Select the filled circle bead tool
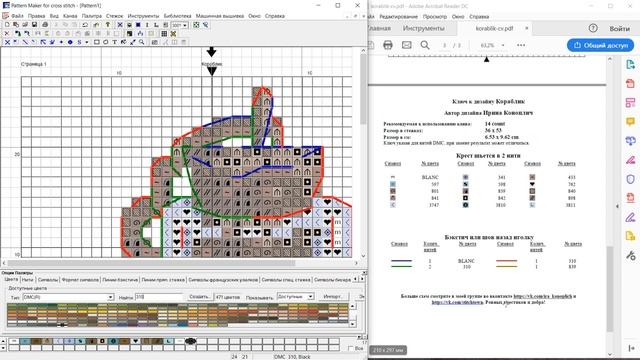Screen dimensions: 640x360 click(x=70, y=42)
